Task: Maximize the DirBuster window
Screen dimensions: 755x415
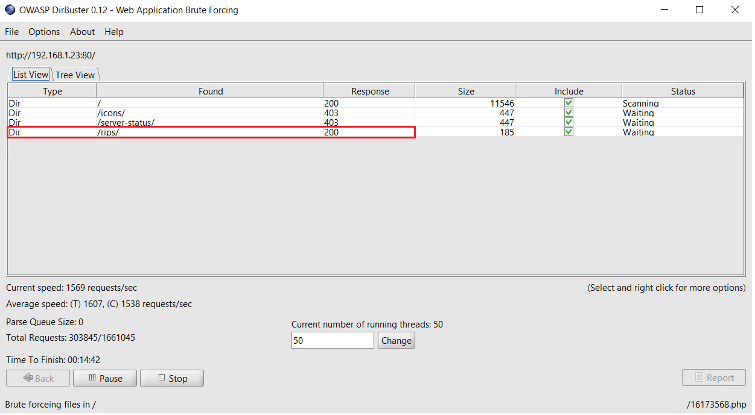Action: (x=699, y=10)
